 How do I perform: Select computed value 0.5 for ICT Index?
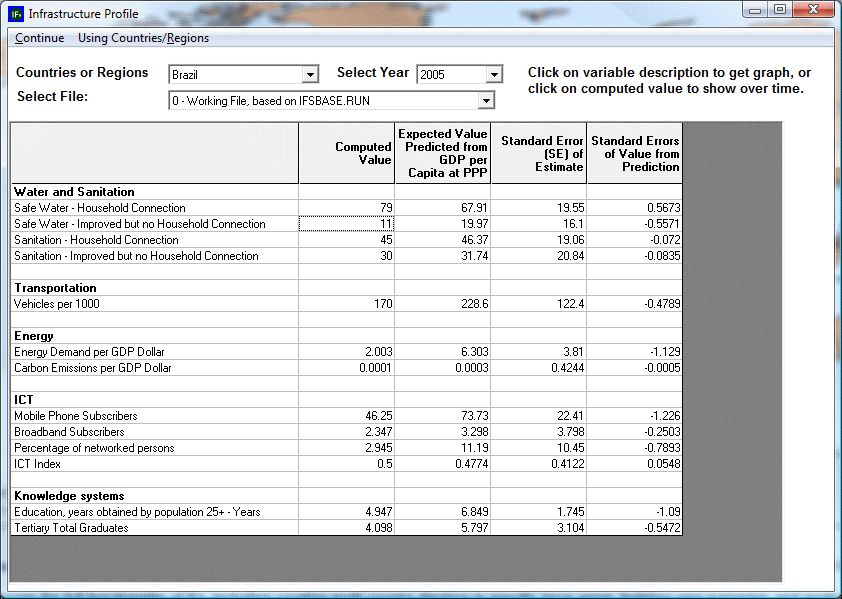tap(346, 464)
